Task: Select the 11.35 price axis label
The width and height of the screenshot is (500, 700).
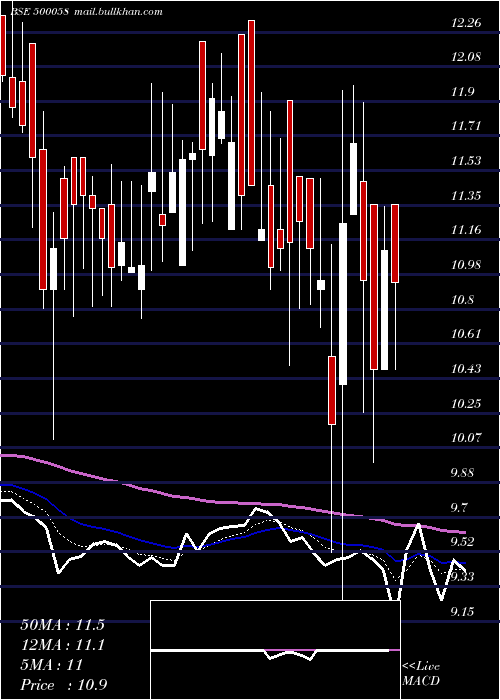Action: (x=466, y=196)
